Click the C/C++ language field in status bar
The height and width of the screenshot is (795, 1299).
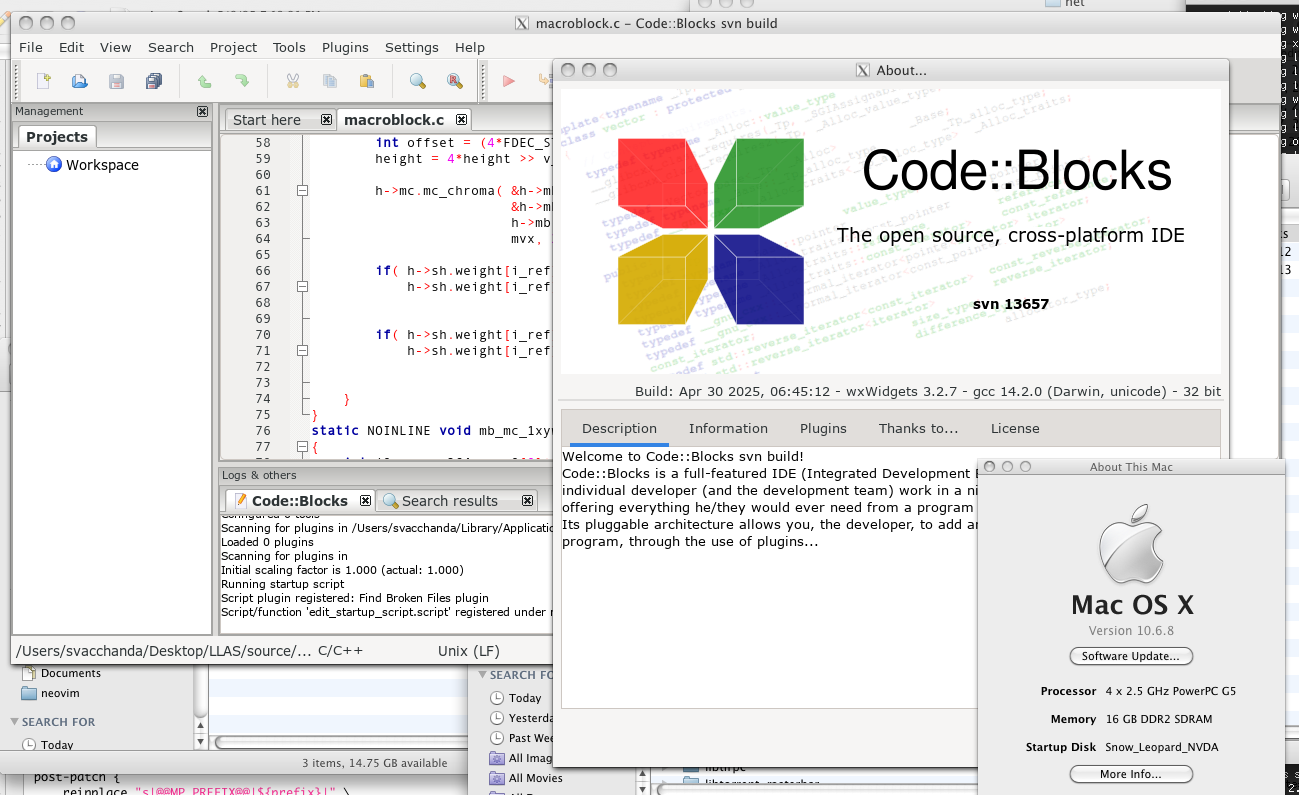[x=340, y=651]
